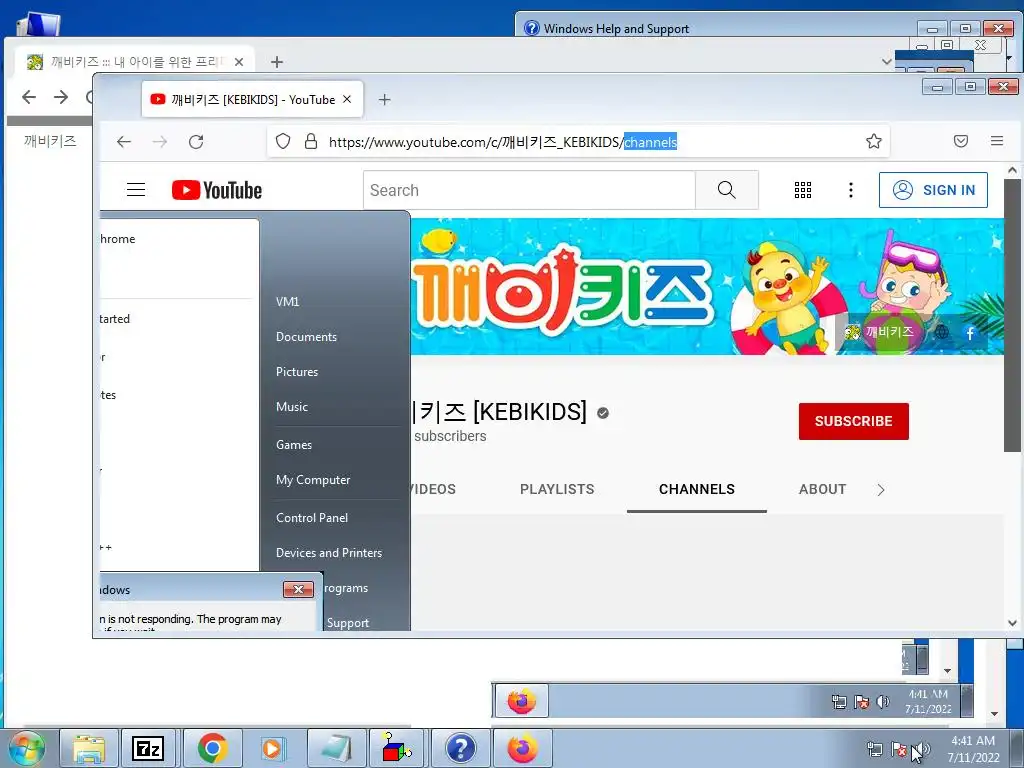Open Windows Explorer from taskbar
Screen dimensions: 1024x768
coord(89,748)
